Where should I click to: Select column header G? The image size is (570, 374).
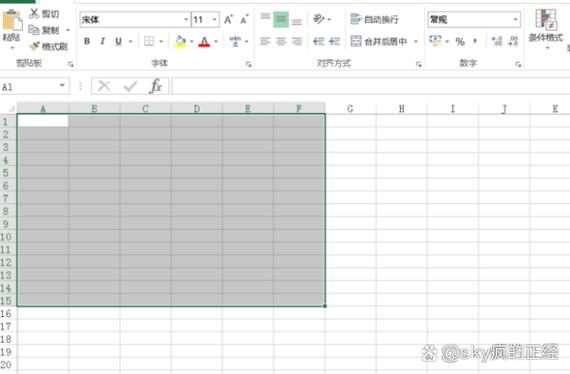(350, 108)
